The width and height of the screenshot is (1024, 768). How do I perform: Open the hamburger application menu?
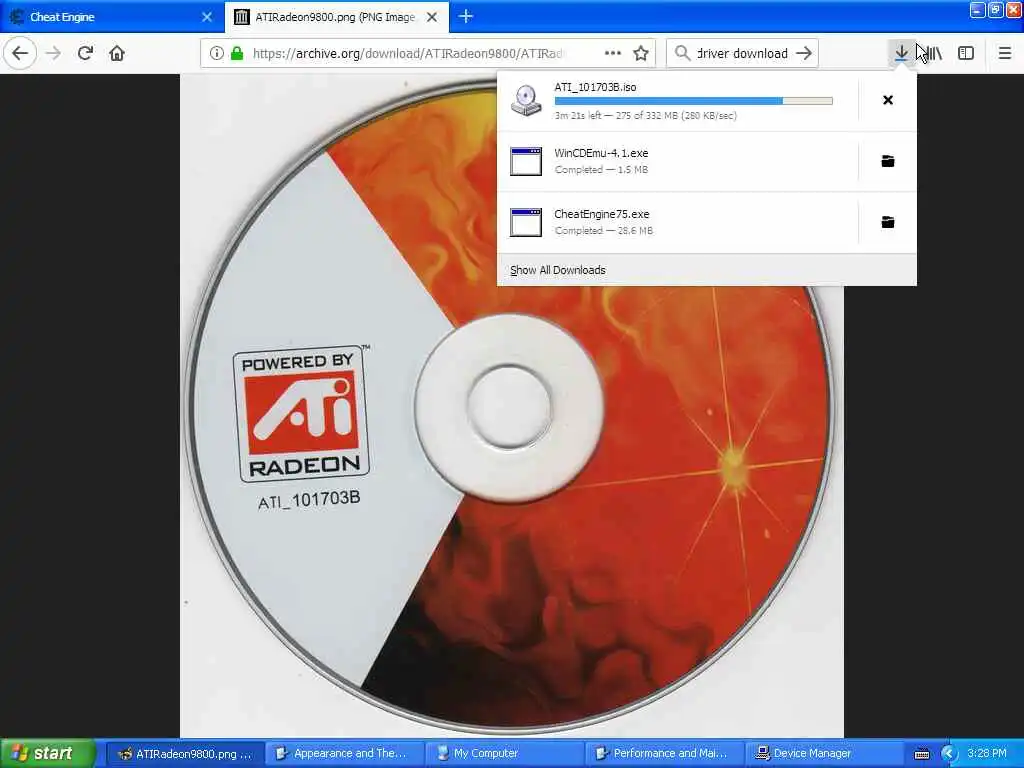[x=1005, y=54]
